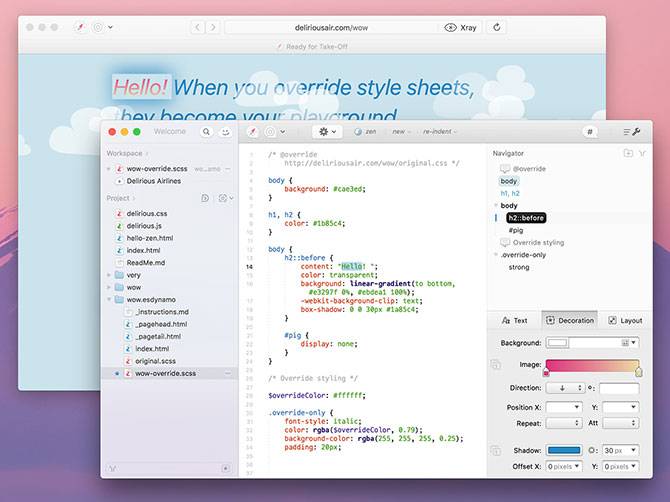Screen dimensions: 670x502
Task: Open the new toolbar menu
Action: point(401,132)
